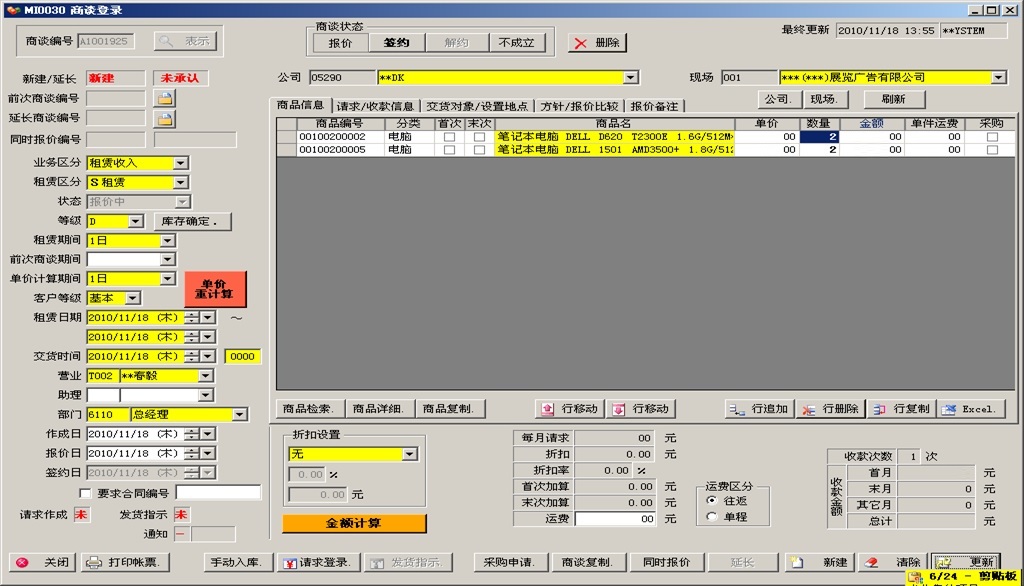Export the grid with Excel button
Screen dimensions: 1024x586
[x=970, y=409]
